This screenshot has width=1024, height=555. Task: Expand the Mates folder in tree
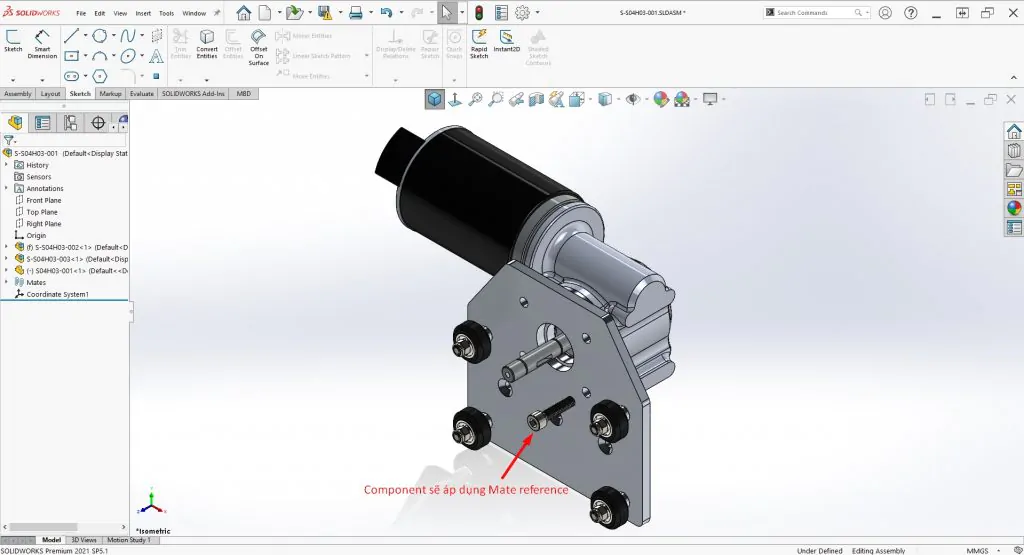pos(7,282)
